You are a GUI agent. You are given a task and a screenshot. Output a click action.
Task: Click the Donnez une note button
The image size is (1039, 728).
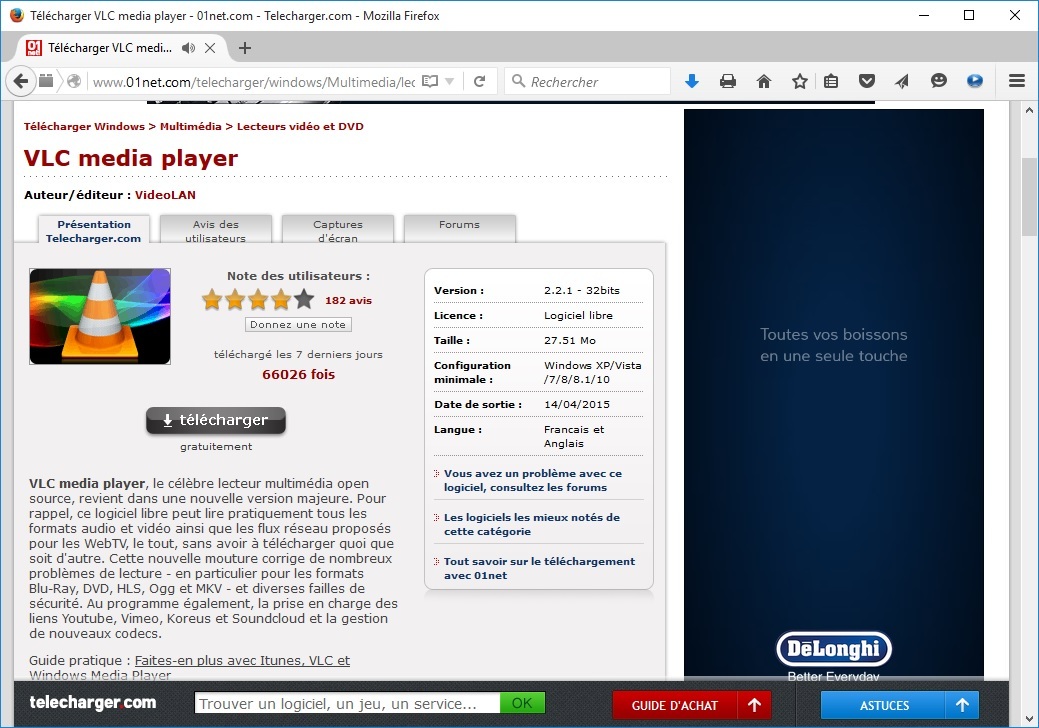[298, 325]
